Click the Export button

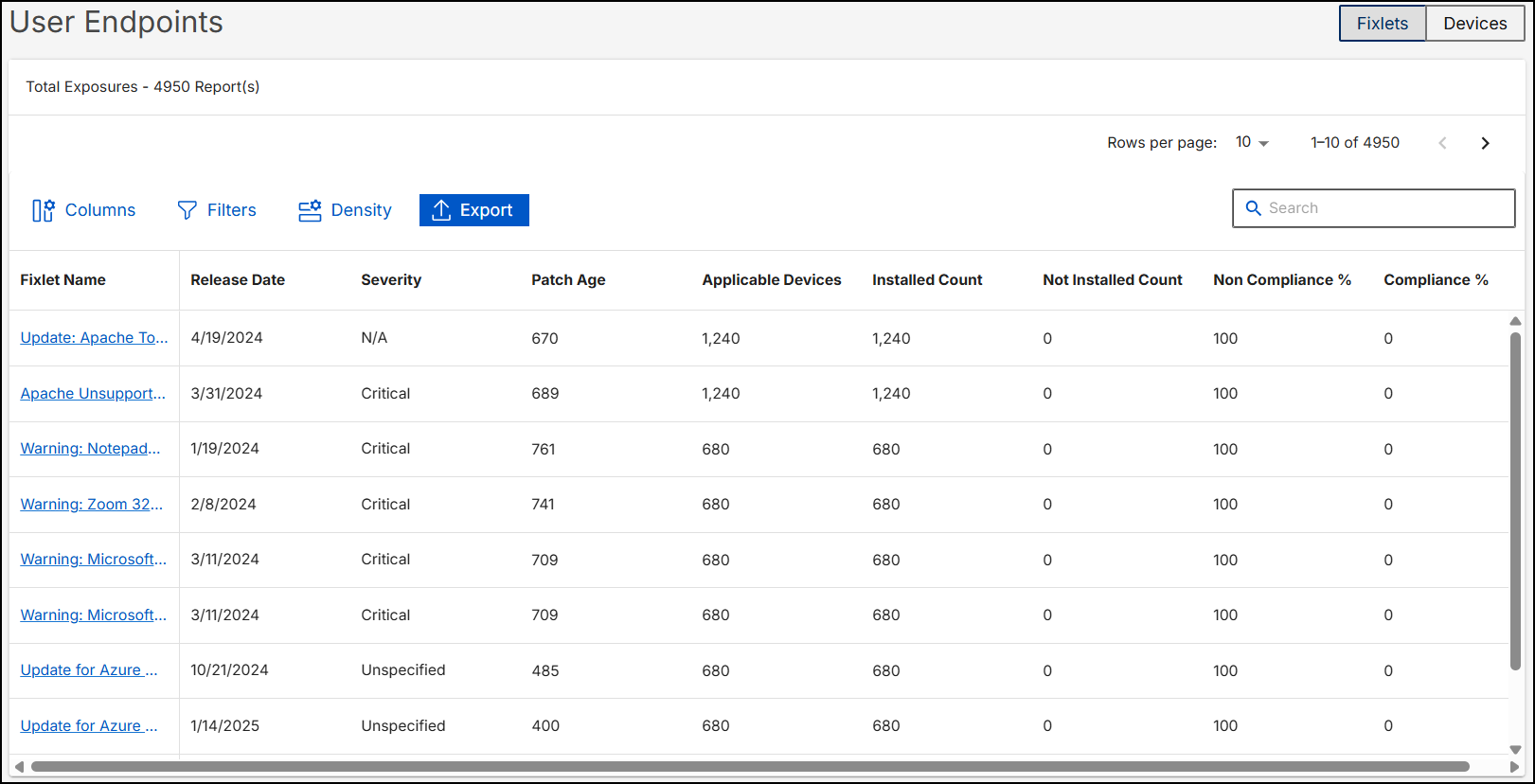click(473, 210)
